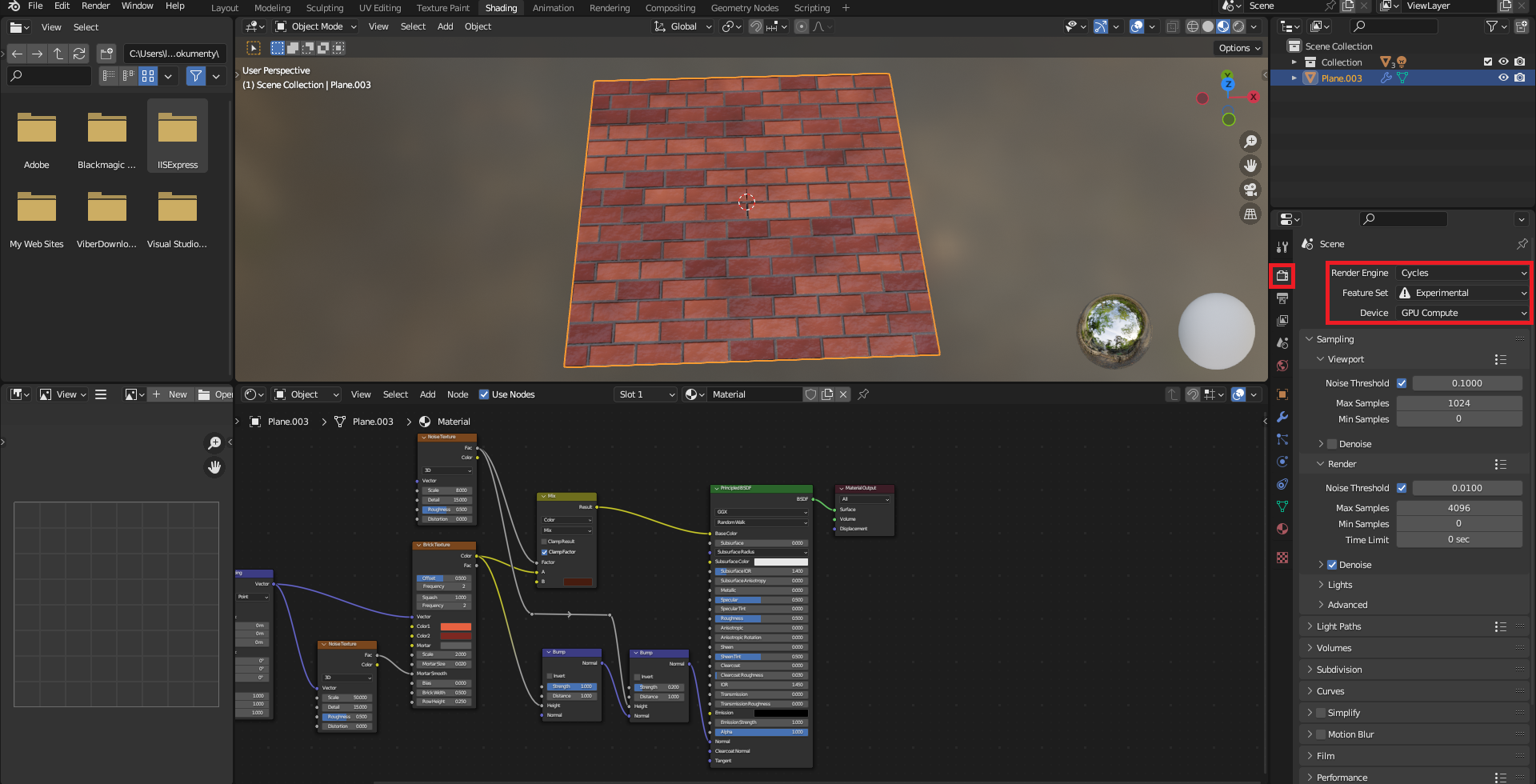Open the Modifier properties wrench icon

[1282, 417]
